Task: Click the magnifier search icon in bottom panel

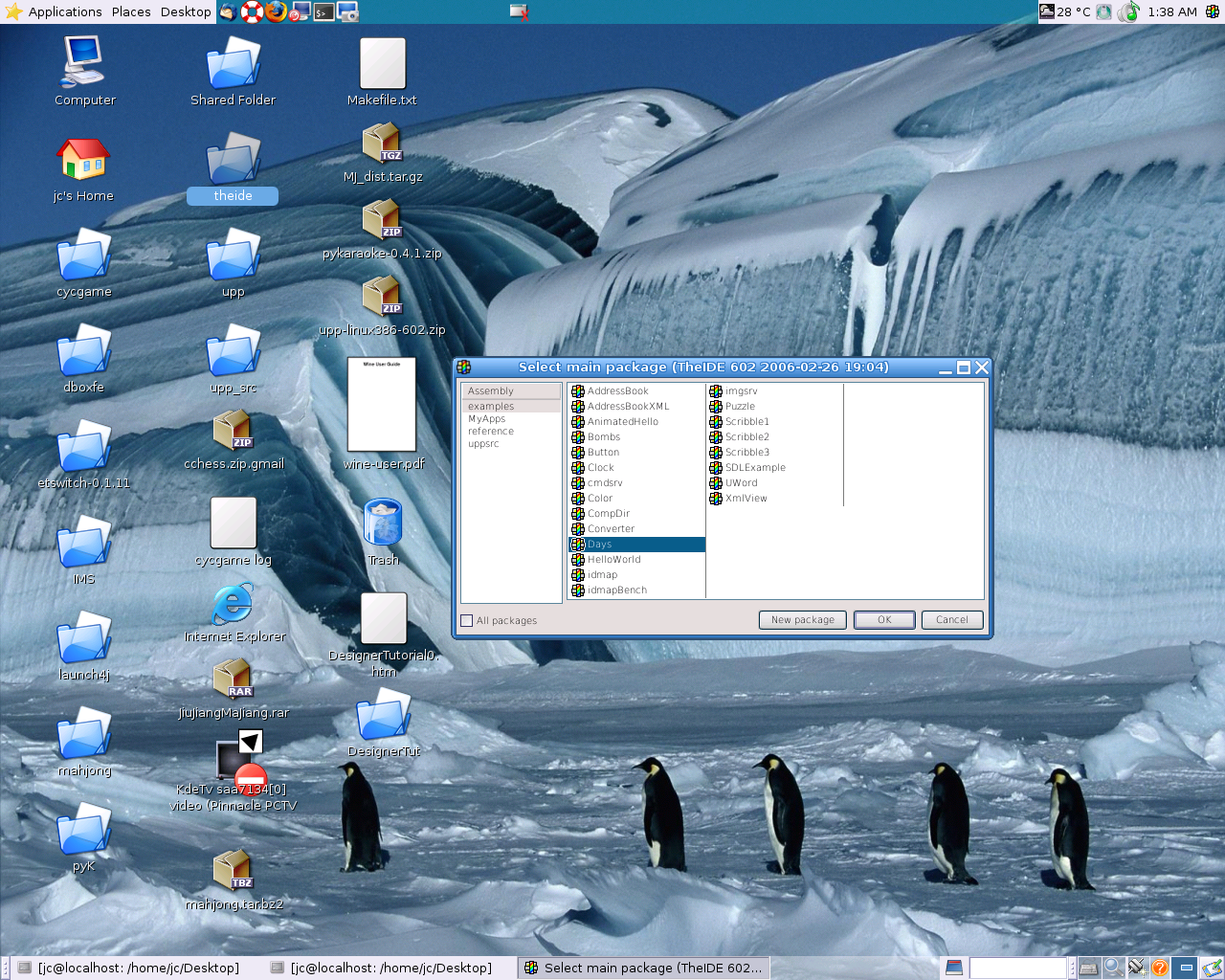Action: pyautogui.click(x=1113, y=968)
